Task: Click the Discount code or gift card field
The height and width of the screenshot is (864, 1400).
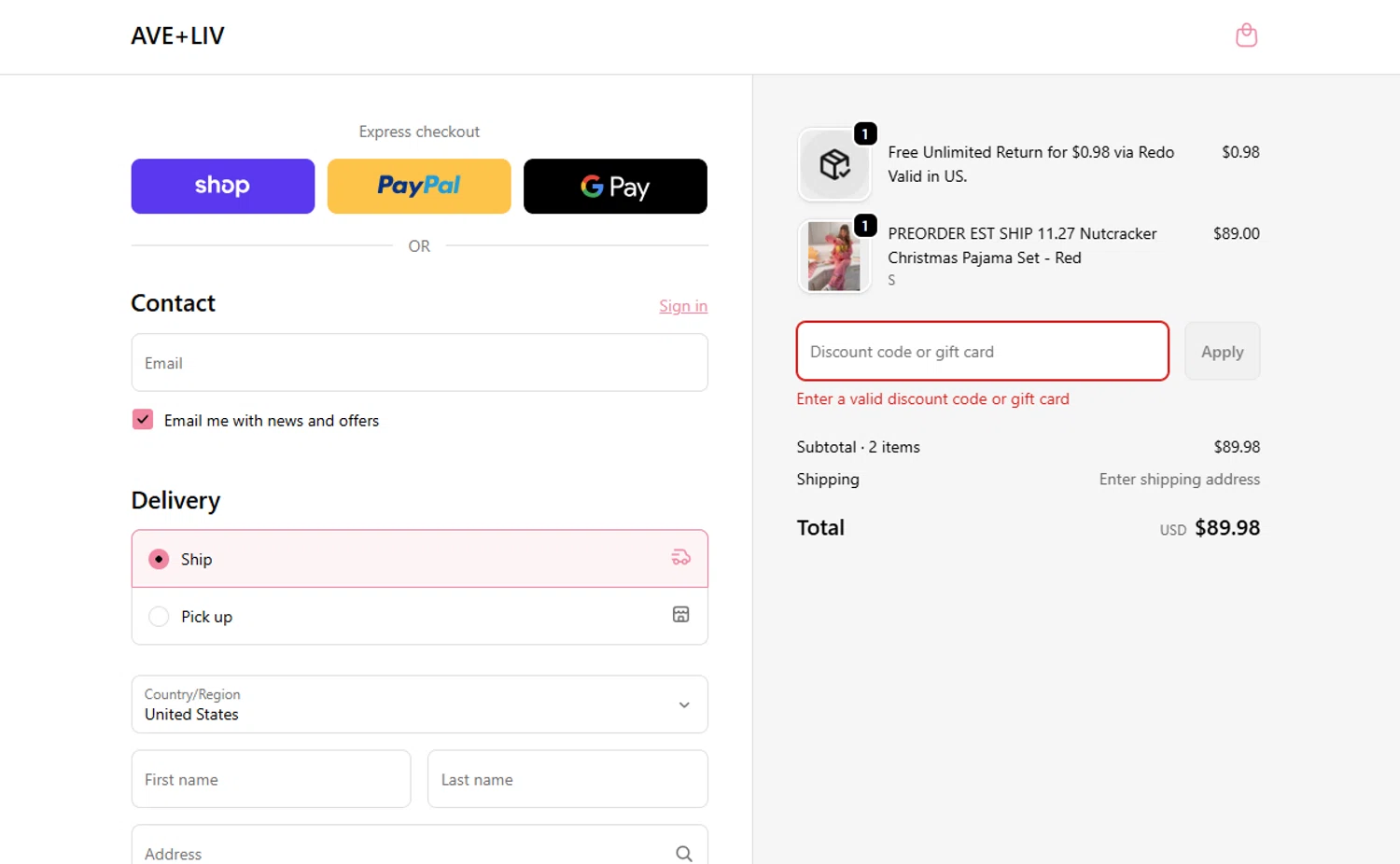Action: pos(982,352)
